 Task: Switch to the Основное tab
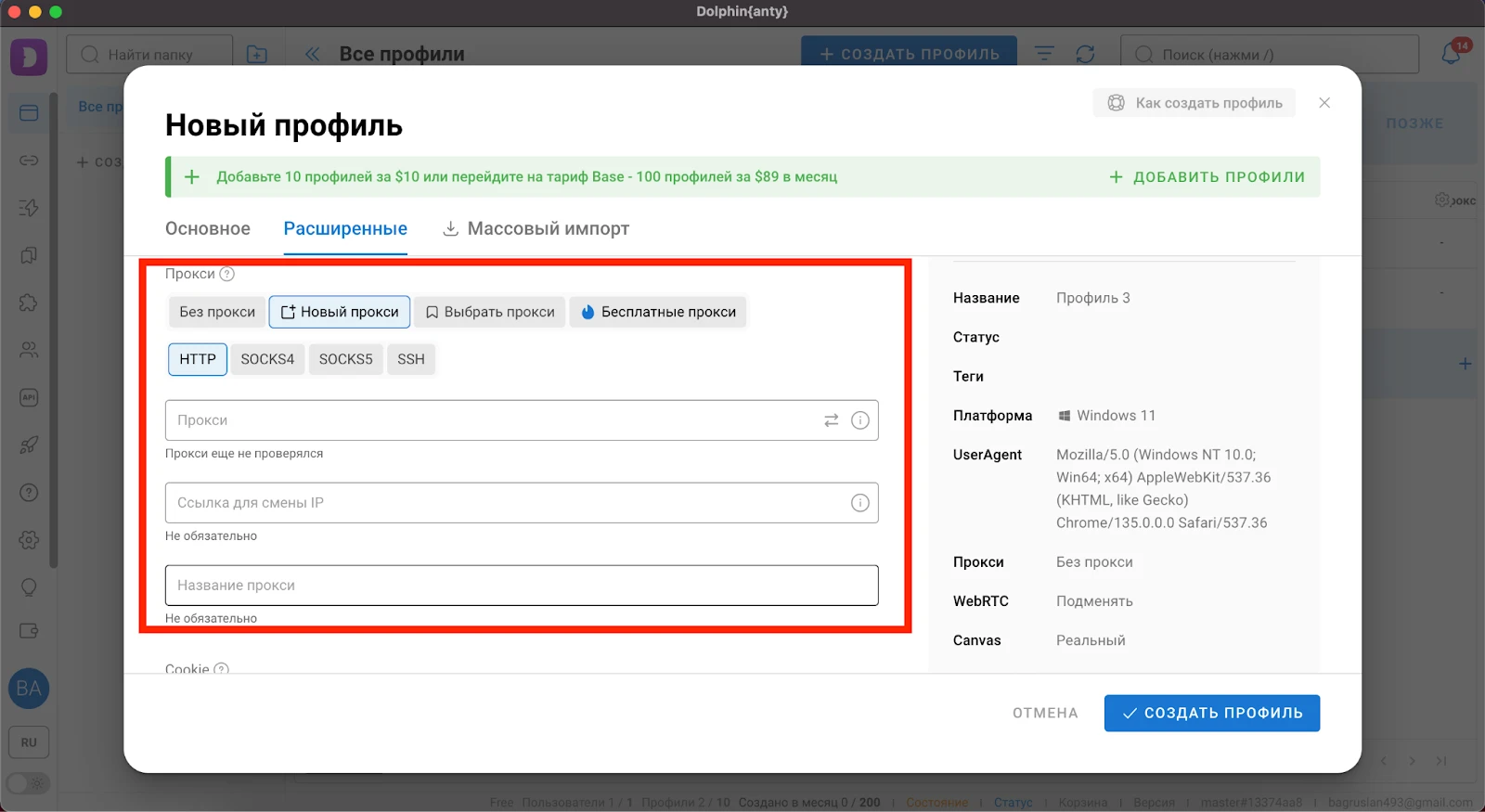pos(208,228)
